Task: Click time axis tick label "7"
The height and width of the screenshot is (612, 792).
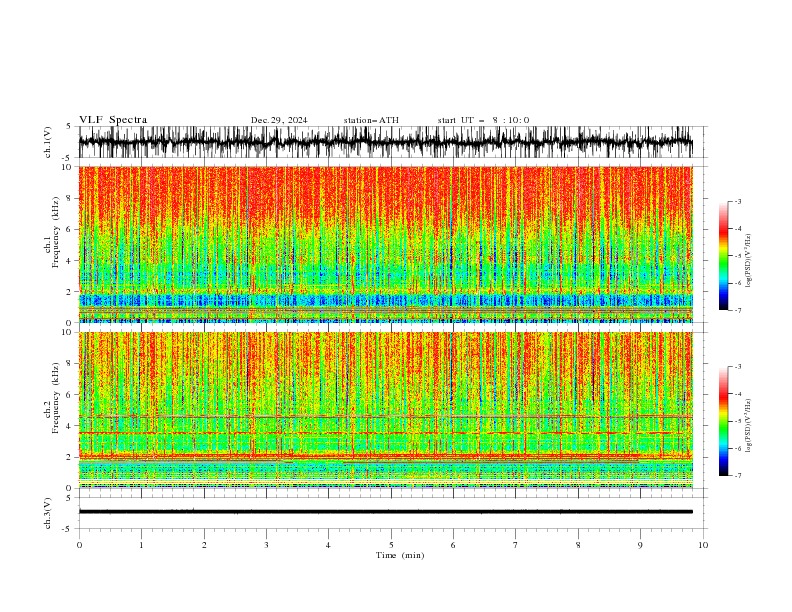Action: [x=516, y=545]
